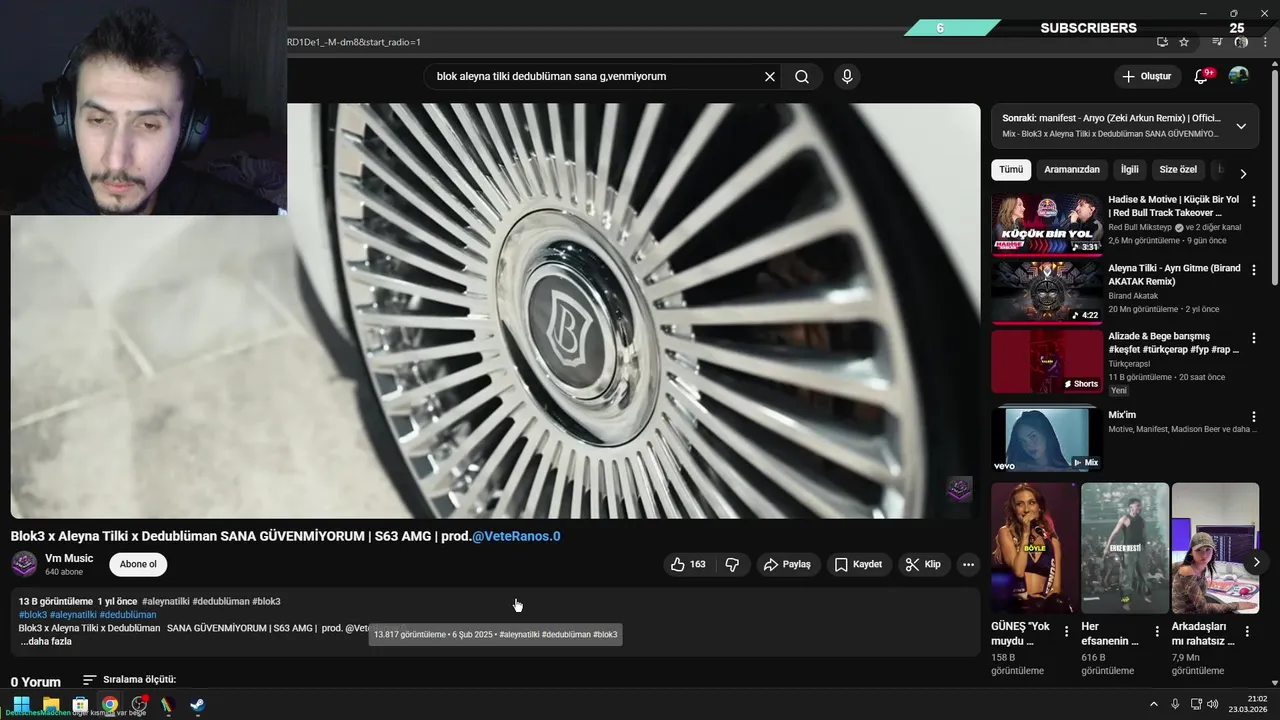1280x720 pixels.
Task: Create a clip with Klip button
Action: point(923,564)
